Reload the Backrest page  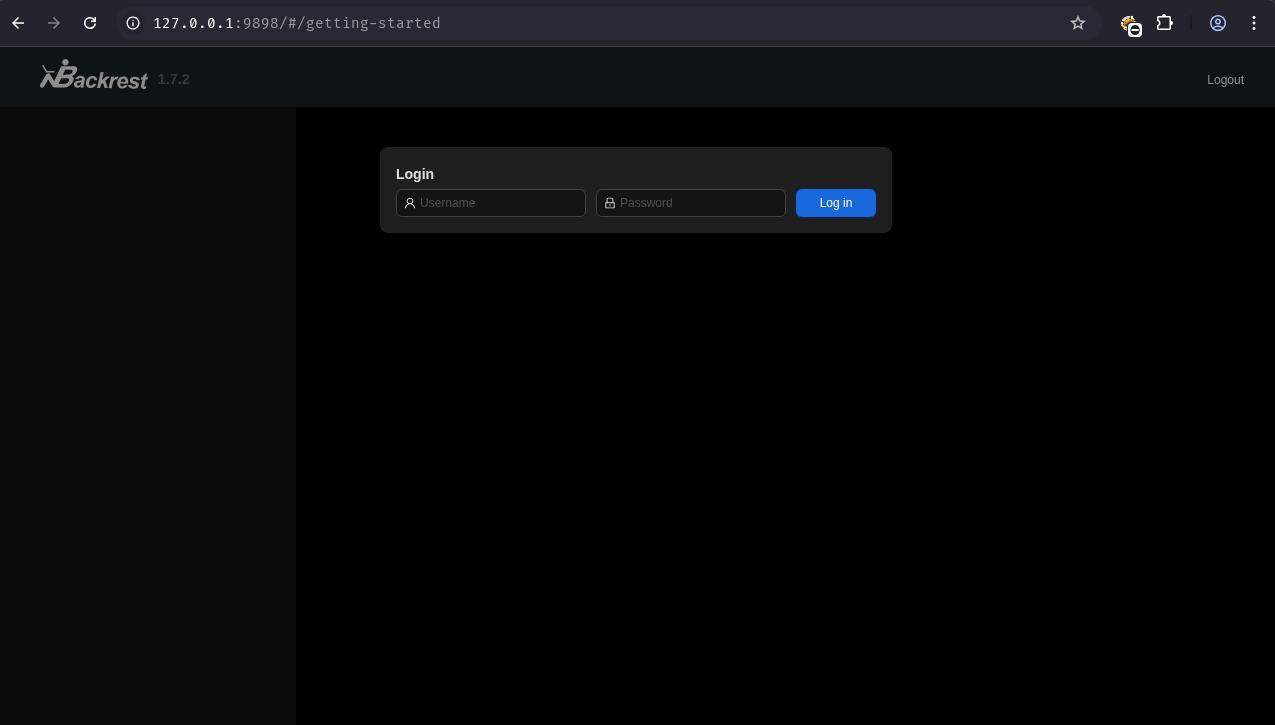coord(90,23)
